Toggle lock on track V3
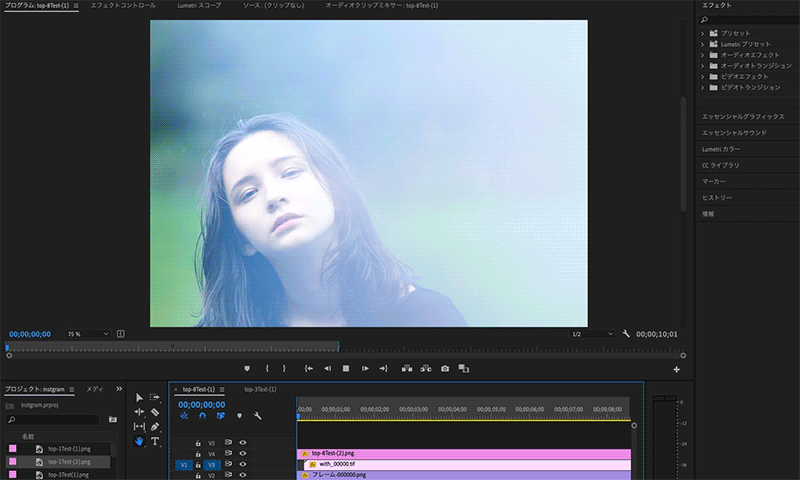Screen dimensions: 800x480 [198, 465]
